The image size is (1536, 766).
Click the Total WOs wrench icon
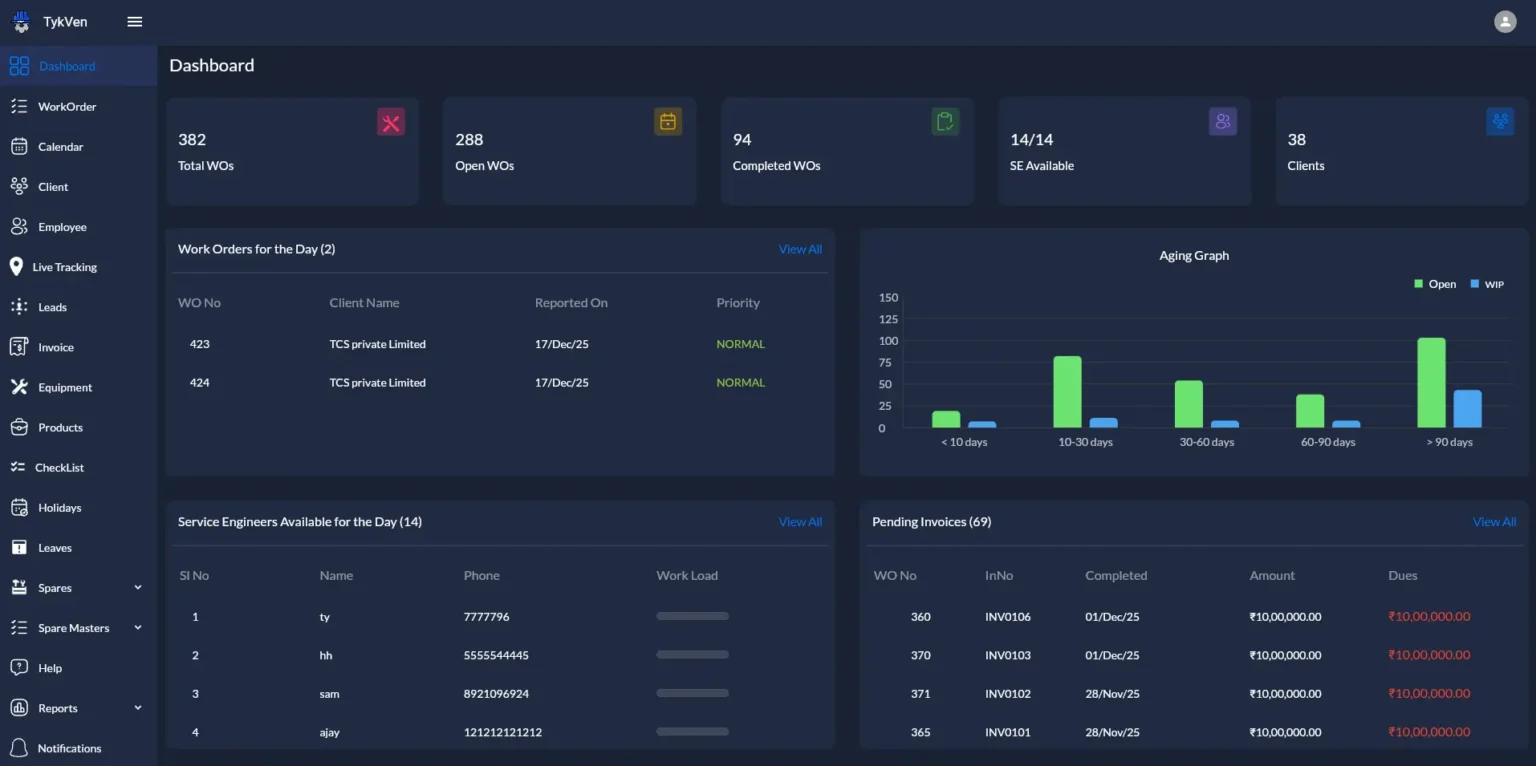pyautogui.click(x=391, y=122)
